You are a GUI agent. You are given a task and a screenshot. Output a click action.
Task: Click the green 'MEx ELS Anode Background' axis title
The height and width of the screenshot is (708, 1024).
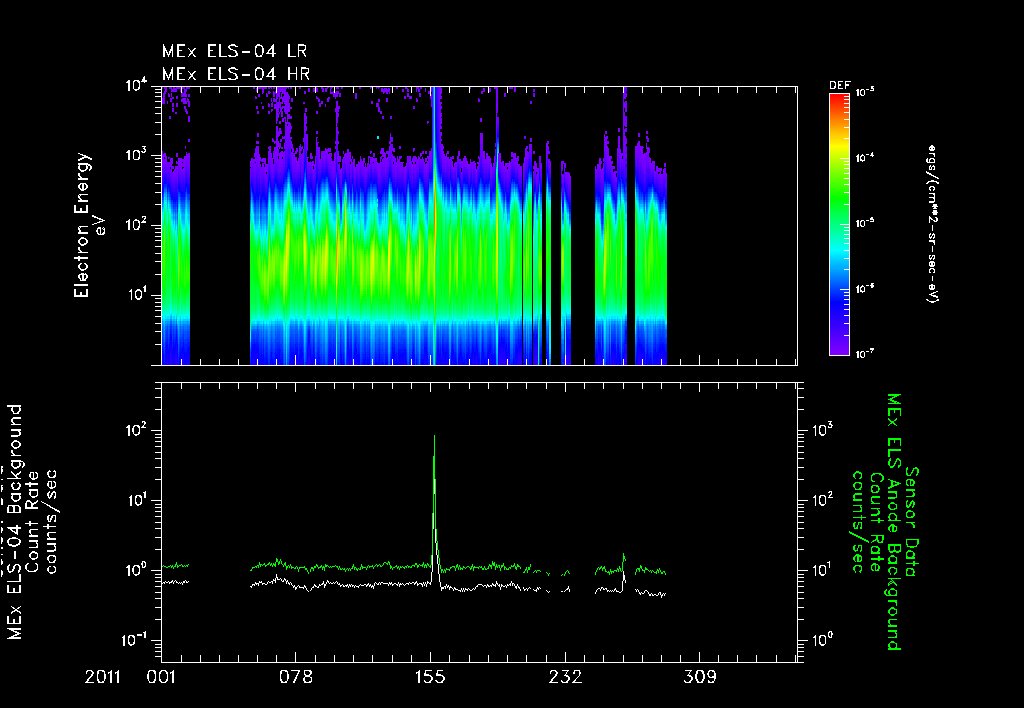coord(893,522)
